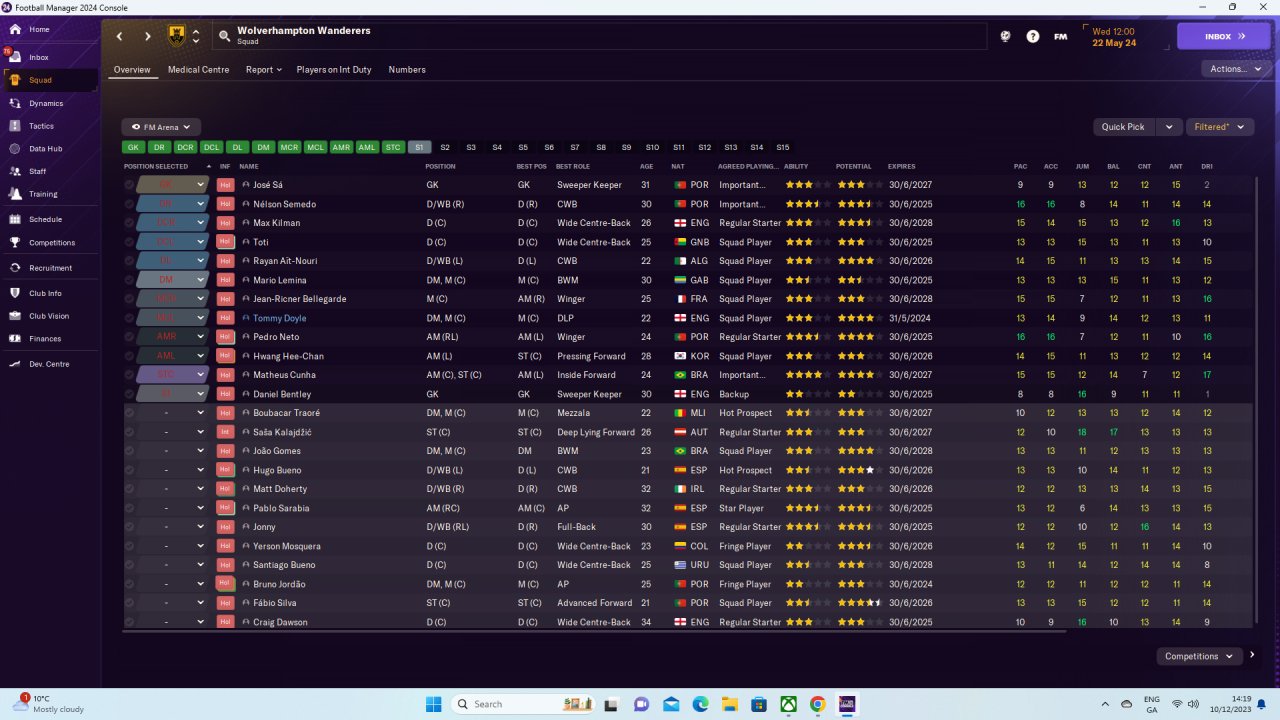Toggle selection circle for Craig Dawson
The height and width of the screenshot is (720, 1280).
click(129, 622)
